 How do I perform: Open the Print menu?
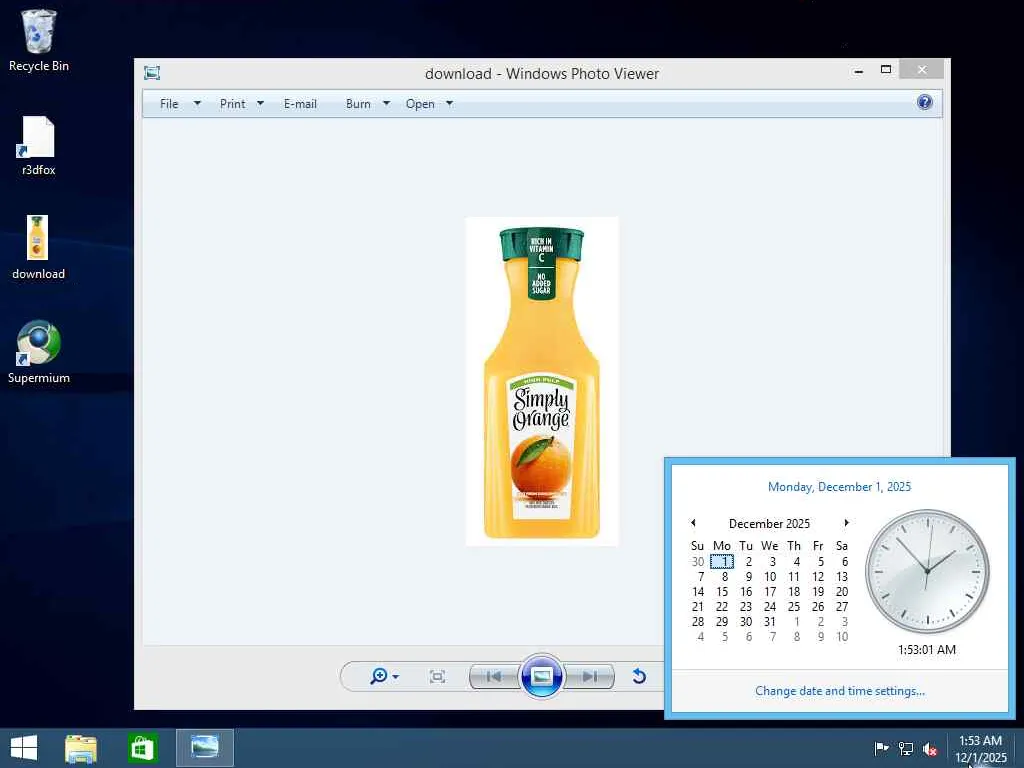(232, 104)
